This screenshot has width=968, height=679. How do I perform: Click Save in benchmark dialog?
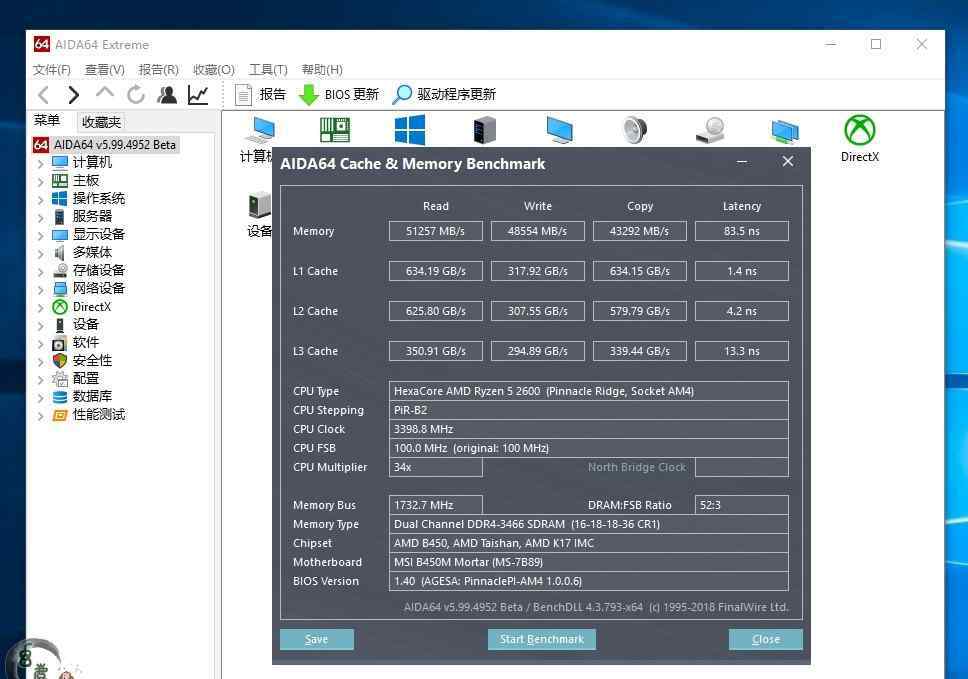317,639
